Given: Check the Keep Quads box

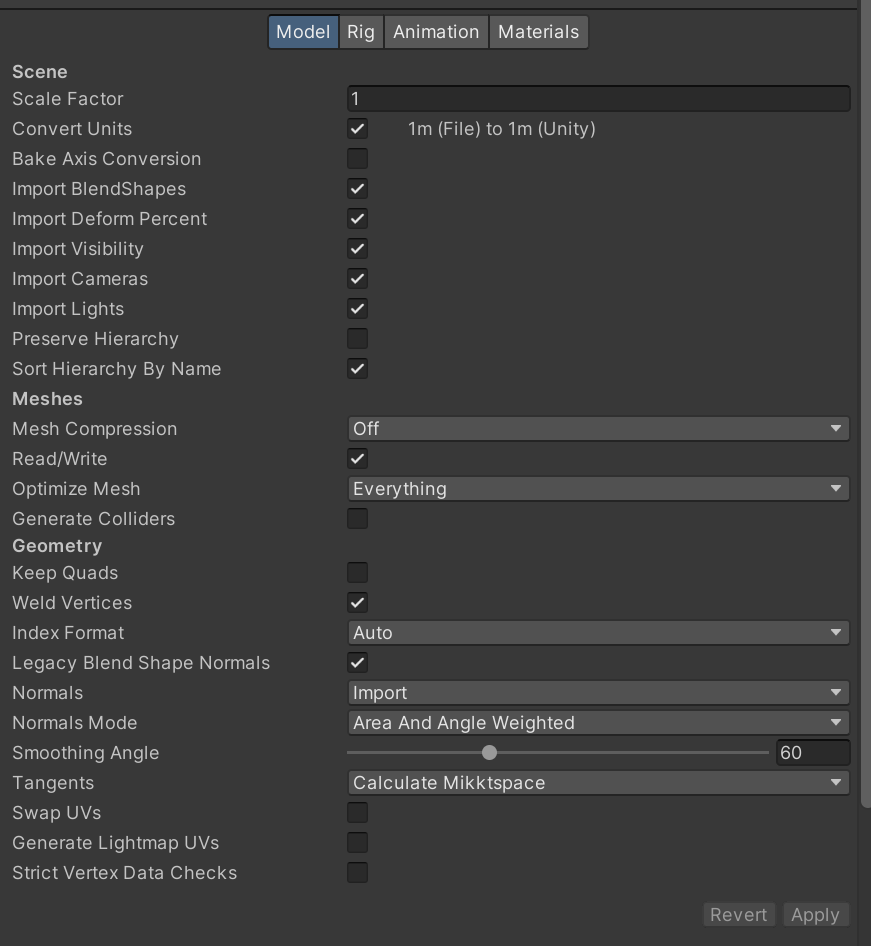Looking at the screenshot, I should coord(357,573).
